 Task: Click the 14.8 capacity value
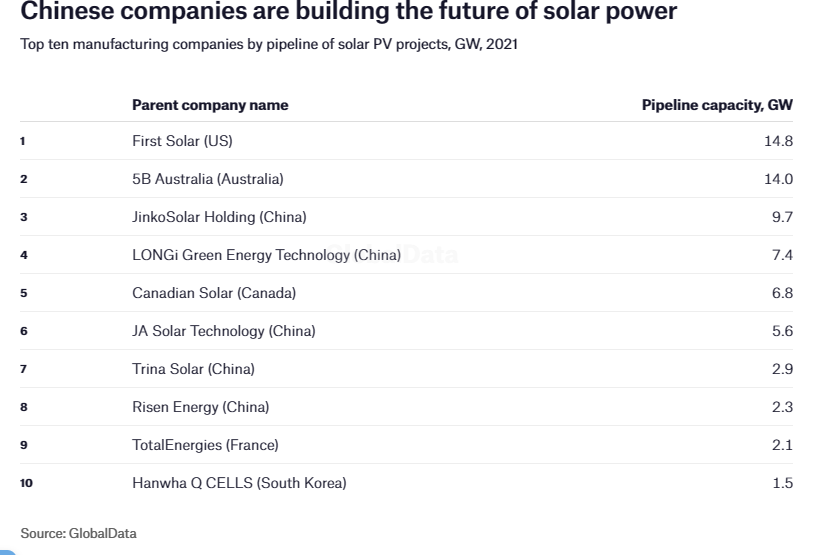778,141
